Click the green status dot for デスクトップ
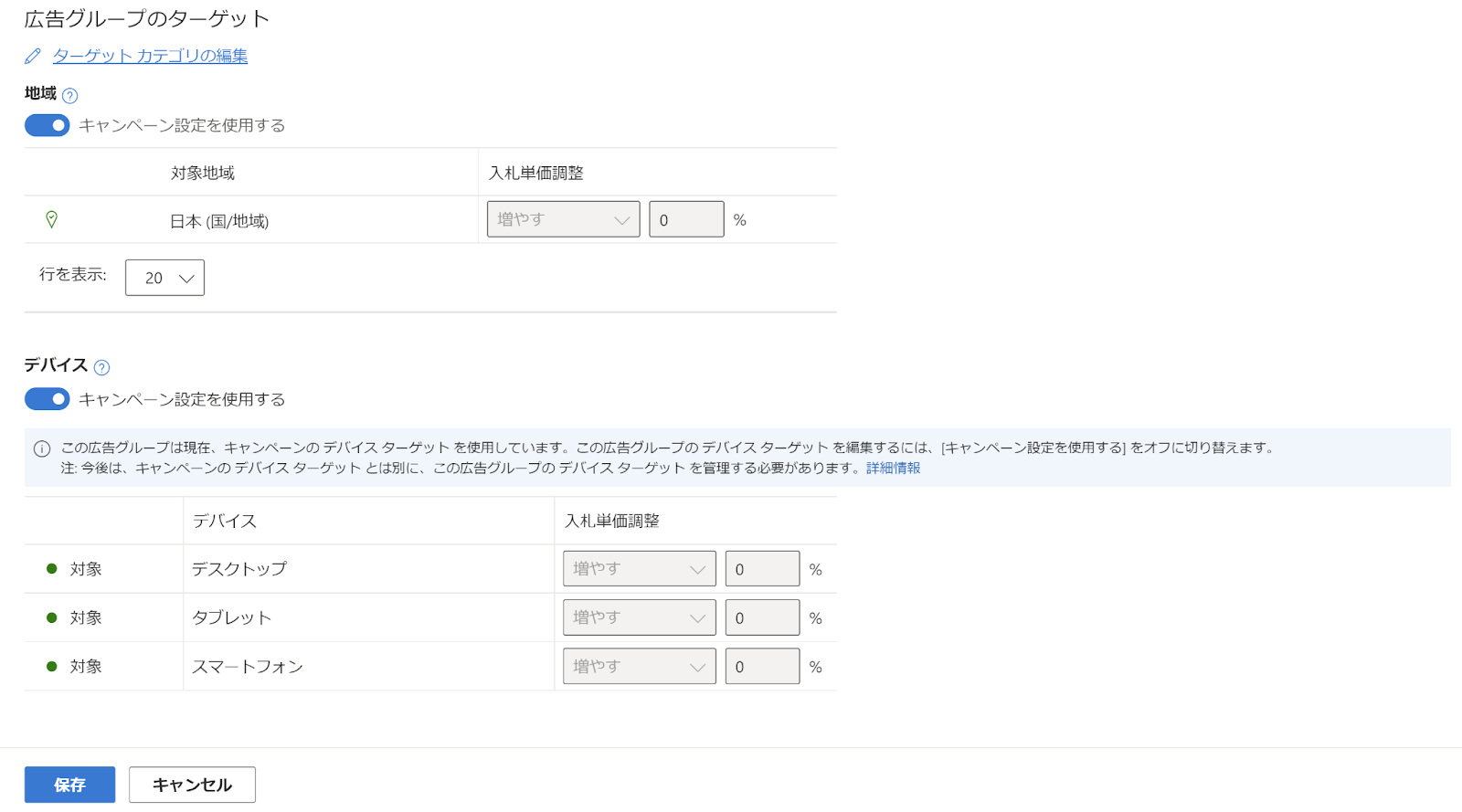 point(52,568)
